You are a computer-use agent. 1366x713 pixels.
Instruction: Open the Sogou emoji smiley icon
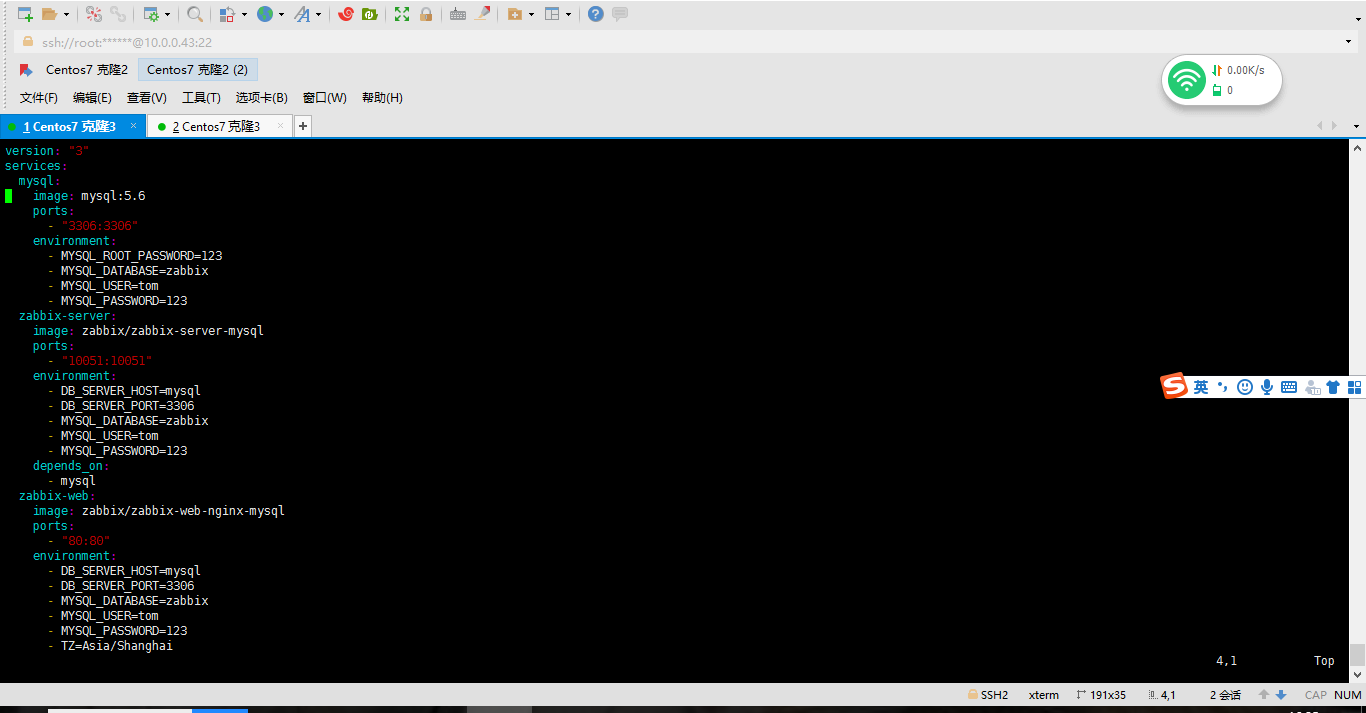pos(1245,387)
